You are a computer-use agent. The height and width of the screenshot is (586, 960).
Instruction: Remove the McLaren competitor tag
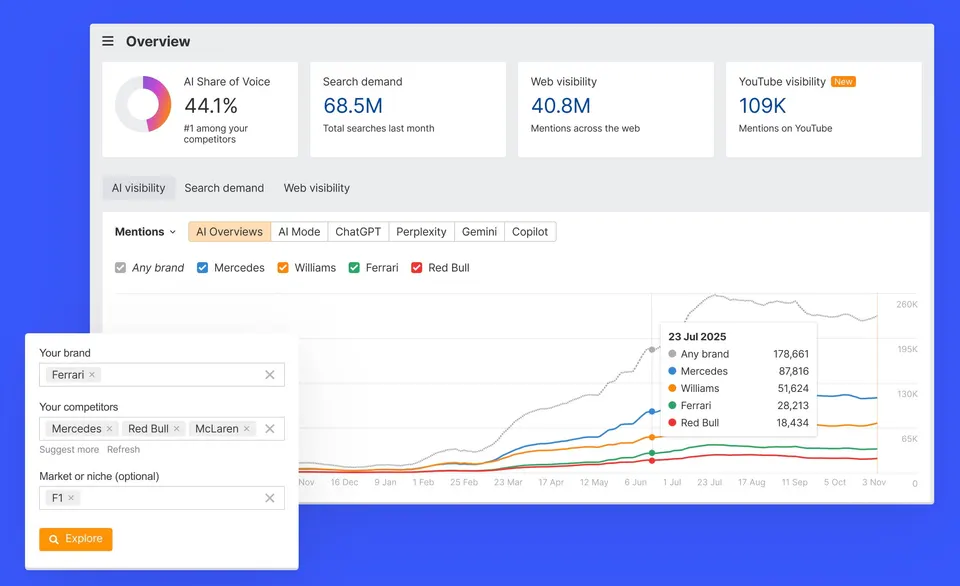[247, 429]
